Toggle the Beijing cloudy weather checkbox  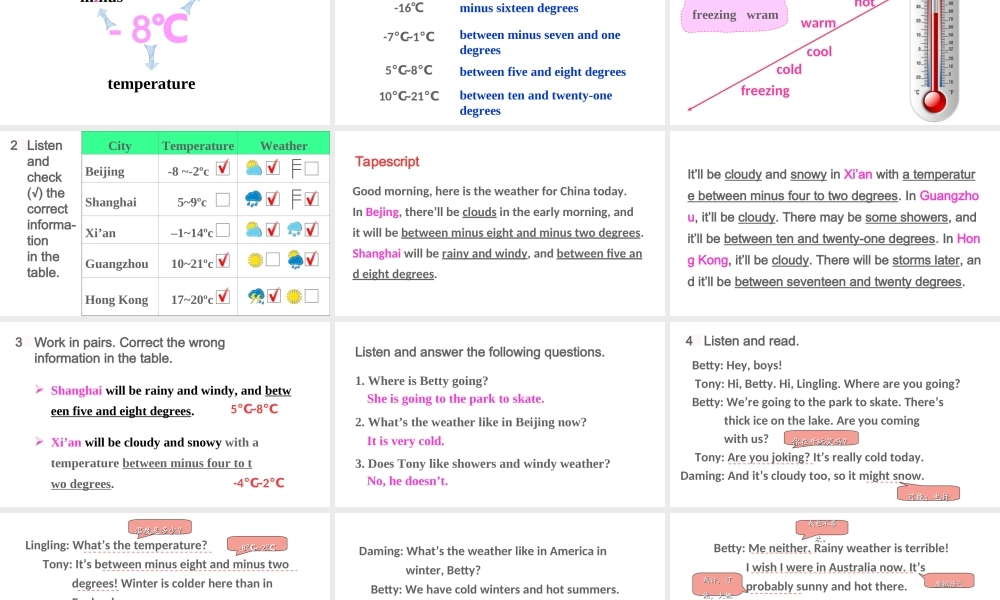[273, 168]
